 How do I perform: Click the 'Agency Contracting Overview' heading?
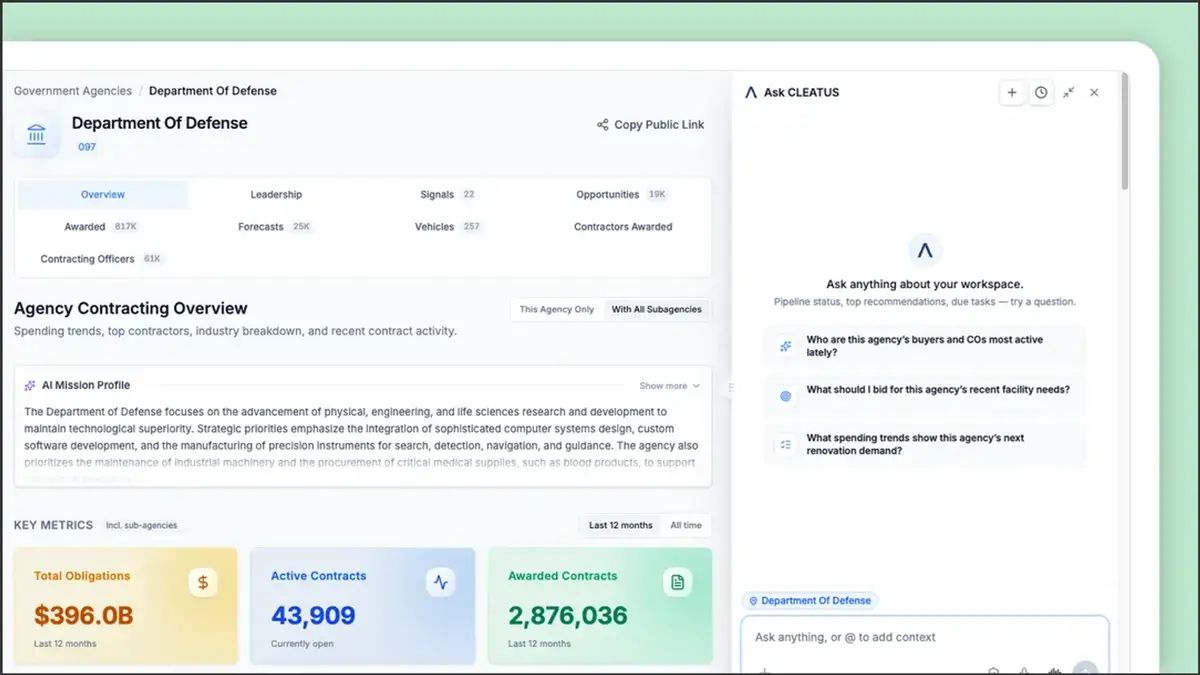[131, 308]
